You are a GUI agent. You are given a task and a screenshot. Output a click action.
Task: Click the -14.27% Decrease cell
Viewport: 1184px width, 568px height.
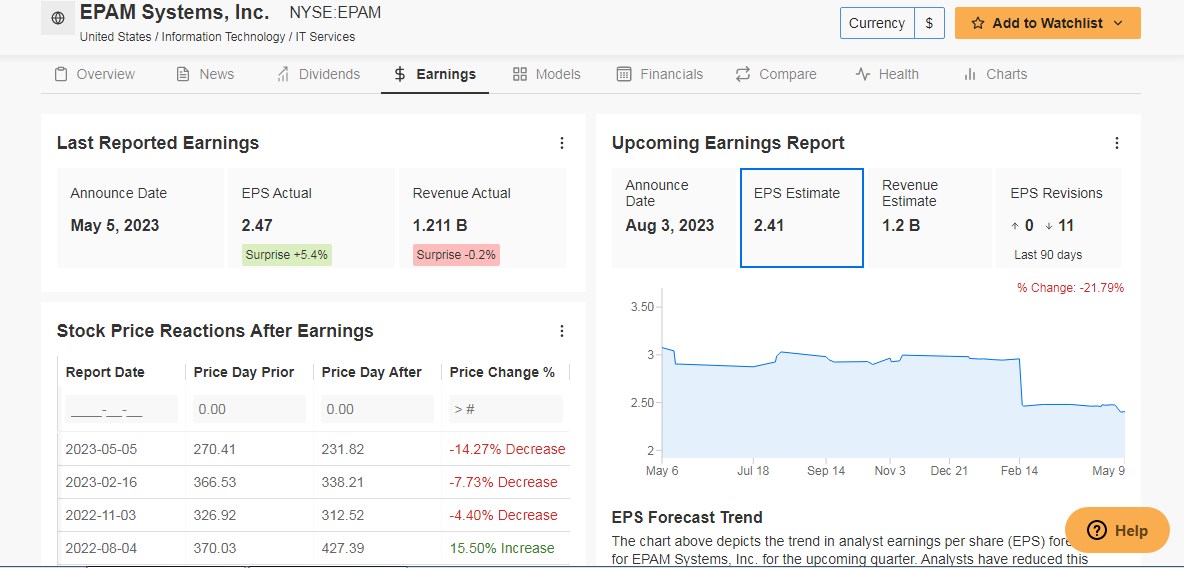pyautogui.click(x=507, y=449)
